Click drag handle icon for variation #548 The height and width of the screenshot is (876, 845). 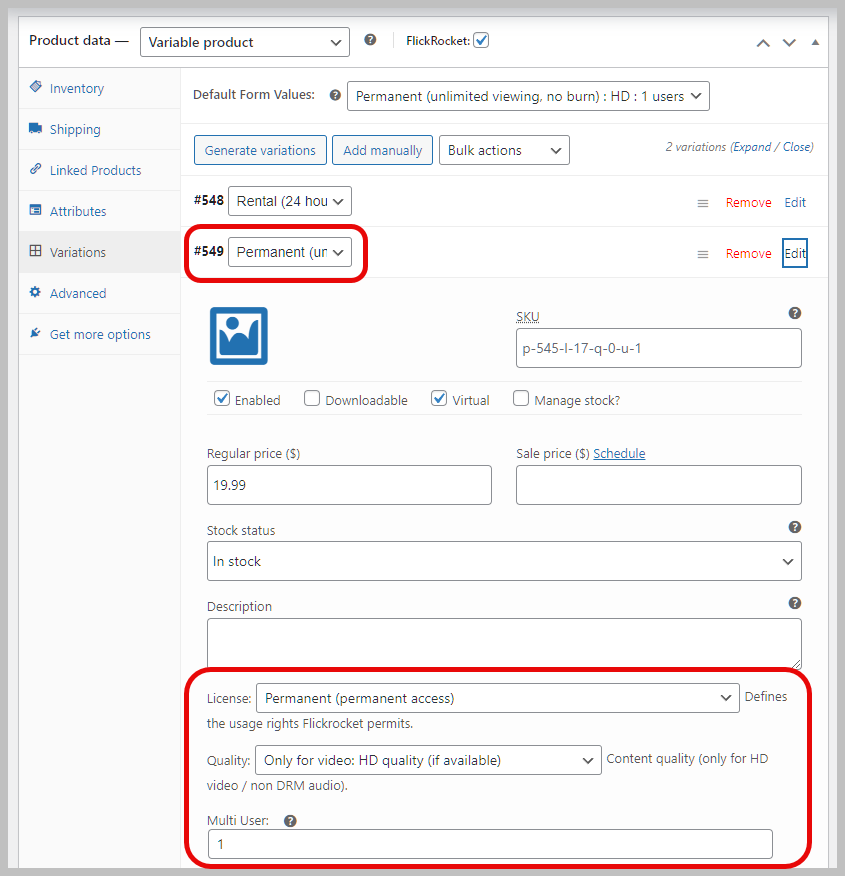pyautogui.click(x=703, y=203)
